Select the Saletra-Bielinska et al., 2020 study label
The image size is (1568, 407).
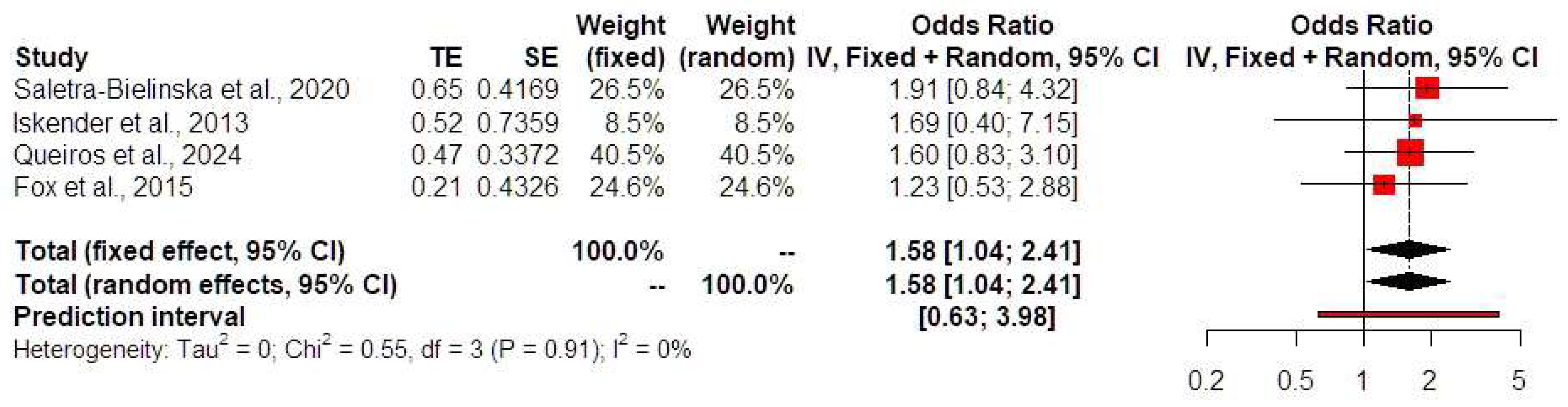coord(181,90)
